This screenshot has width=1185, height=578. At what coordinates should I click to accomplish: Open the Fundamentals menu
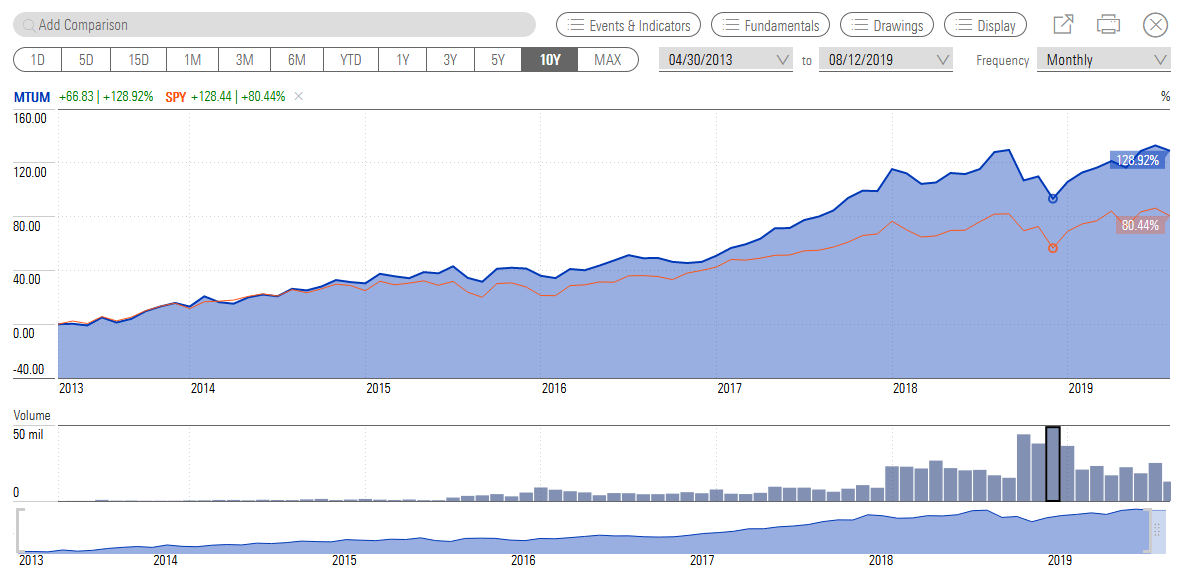pyautogui.click(x=770, y=25)
